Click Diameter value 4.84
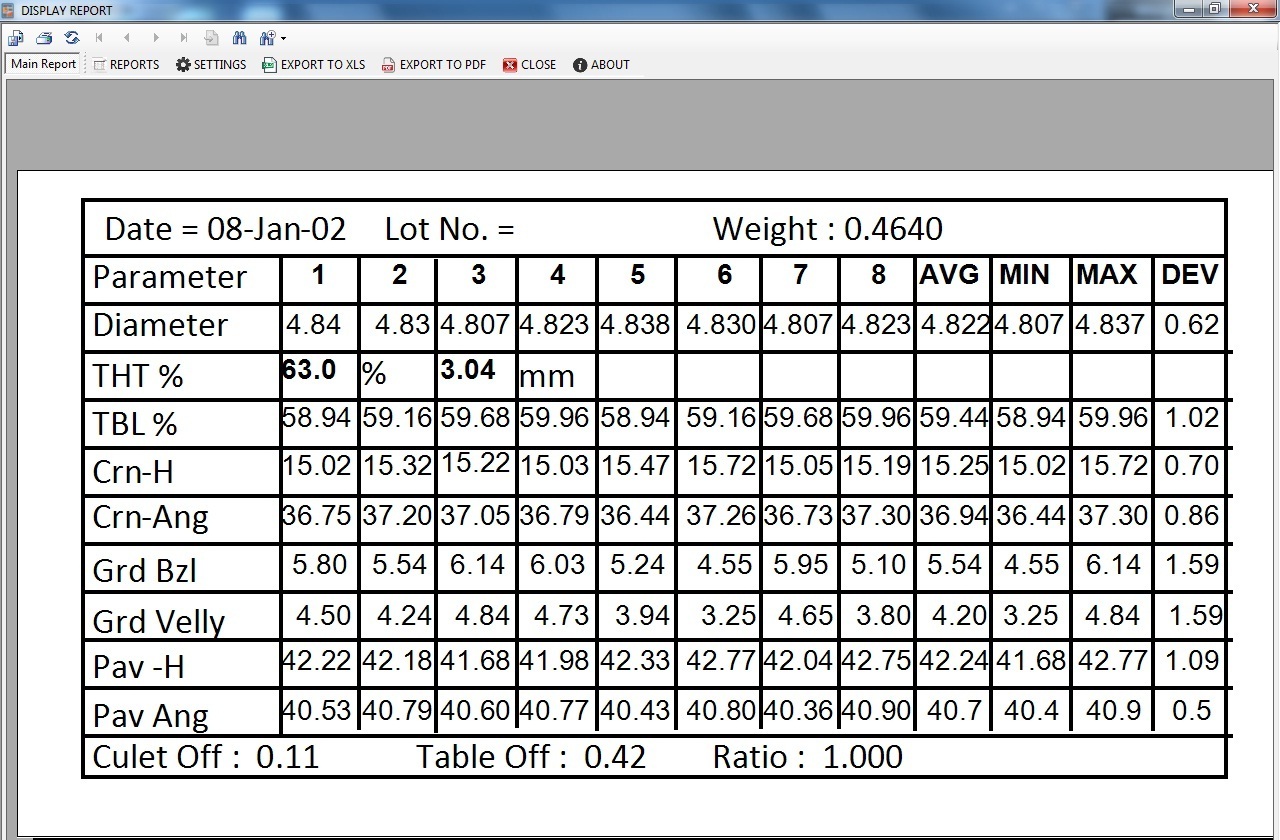Screen dimensions: 1280x840 tap(314, 324)
